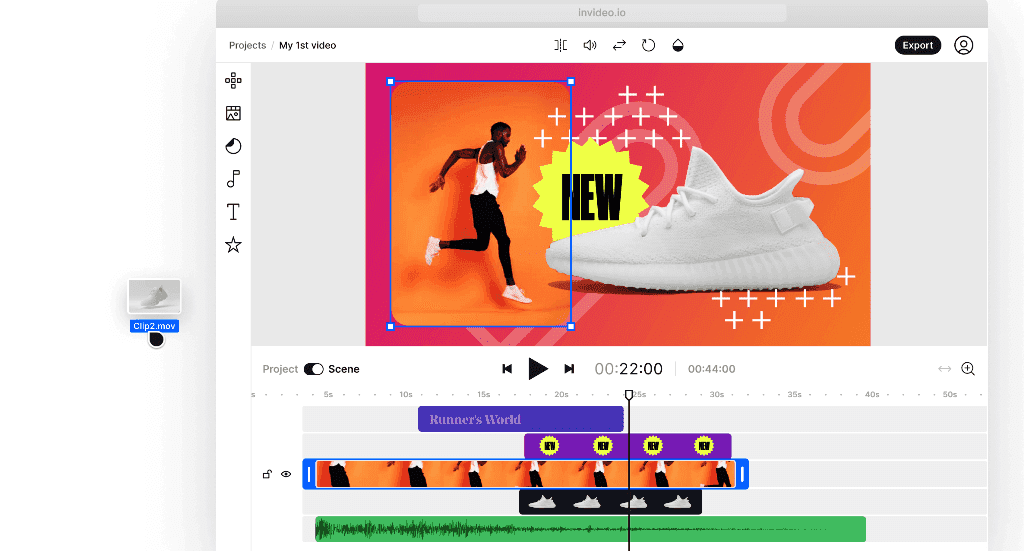This screenshot has height=551, width=1024.
Task: Toggle the Project/Scene switch
Action: point(313,369)
